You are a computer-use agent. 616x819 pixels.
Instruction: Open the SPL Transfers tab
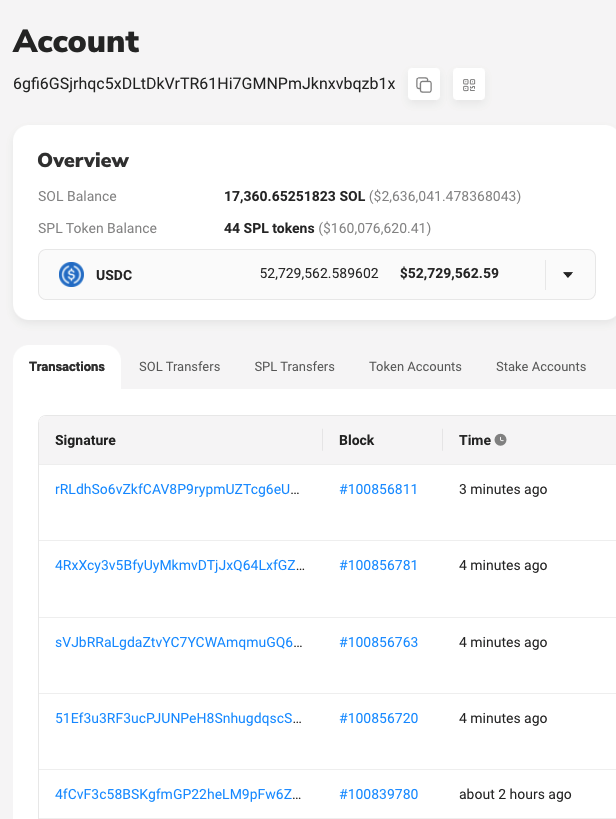[294, 367]
